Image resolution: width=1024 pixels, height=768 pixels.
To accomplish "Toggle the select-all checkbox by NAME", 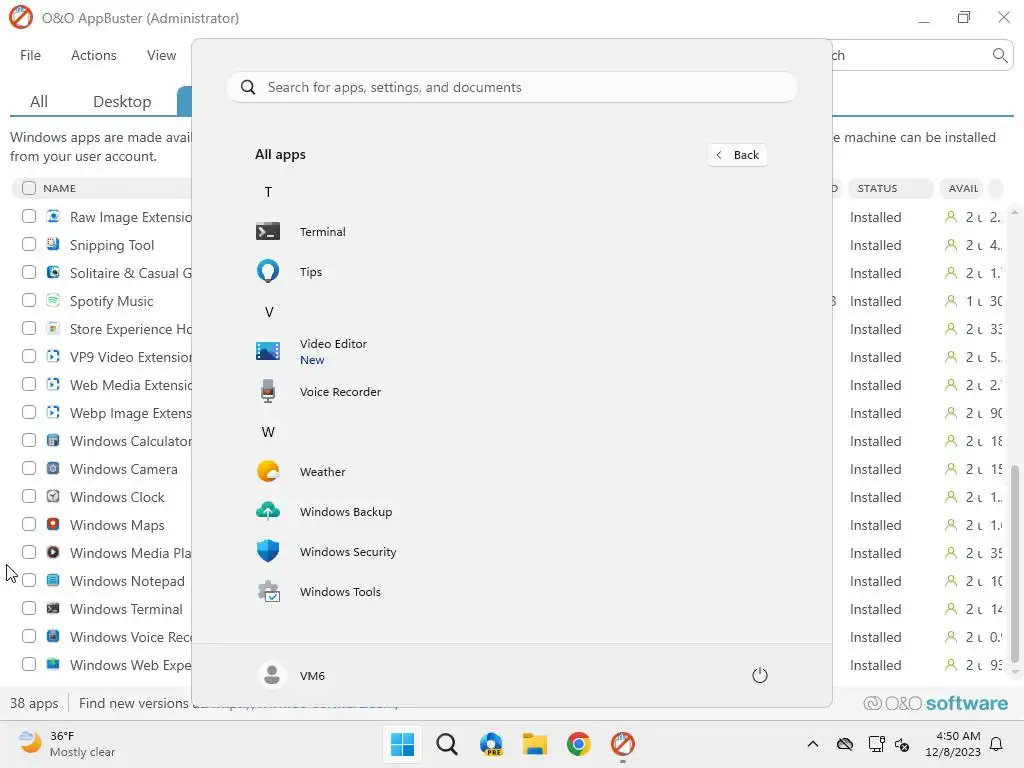I will [29, 188].
